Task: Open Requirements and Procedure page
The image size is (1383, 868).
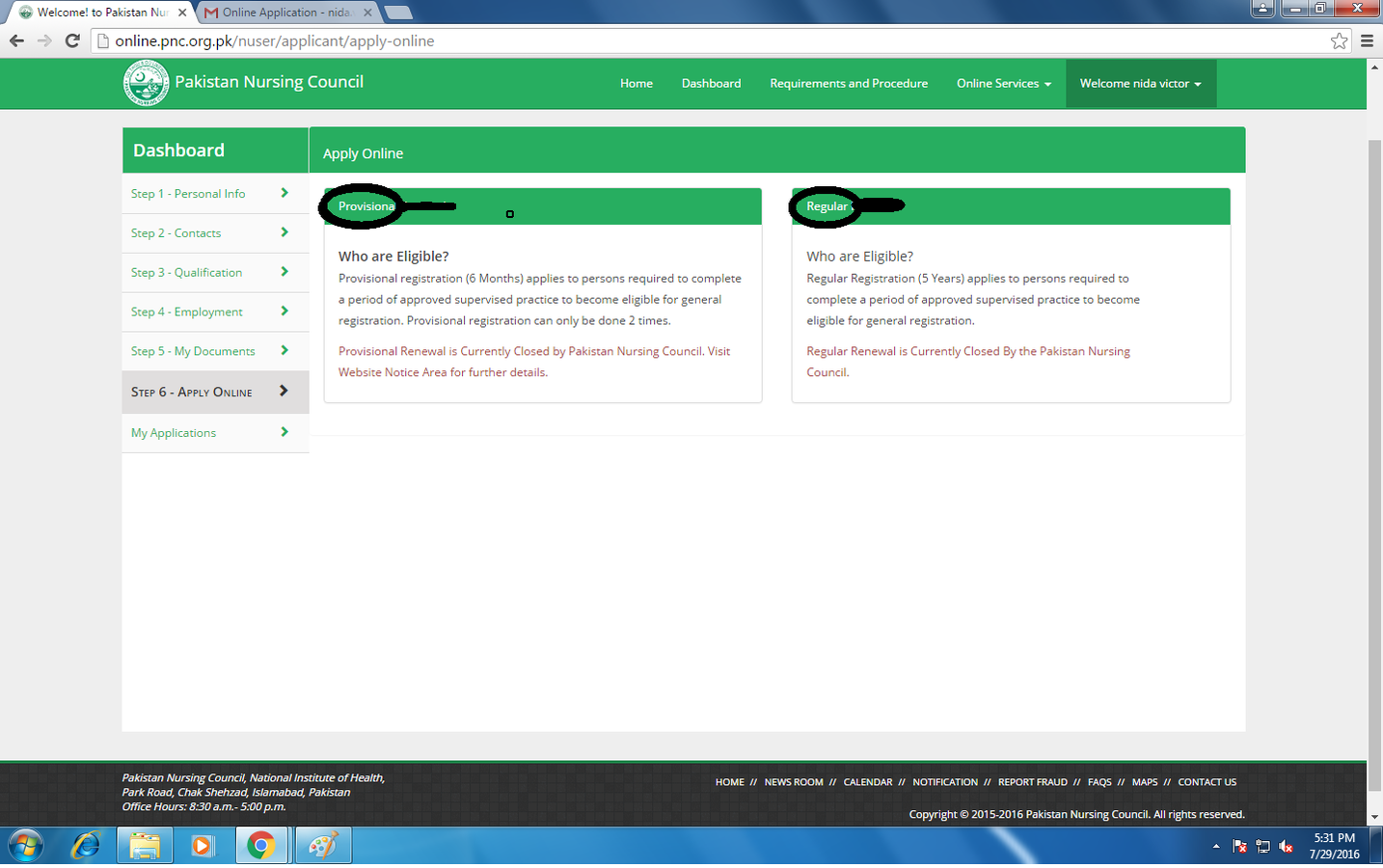Action: 849,84
